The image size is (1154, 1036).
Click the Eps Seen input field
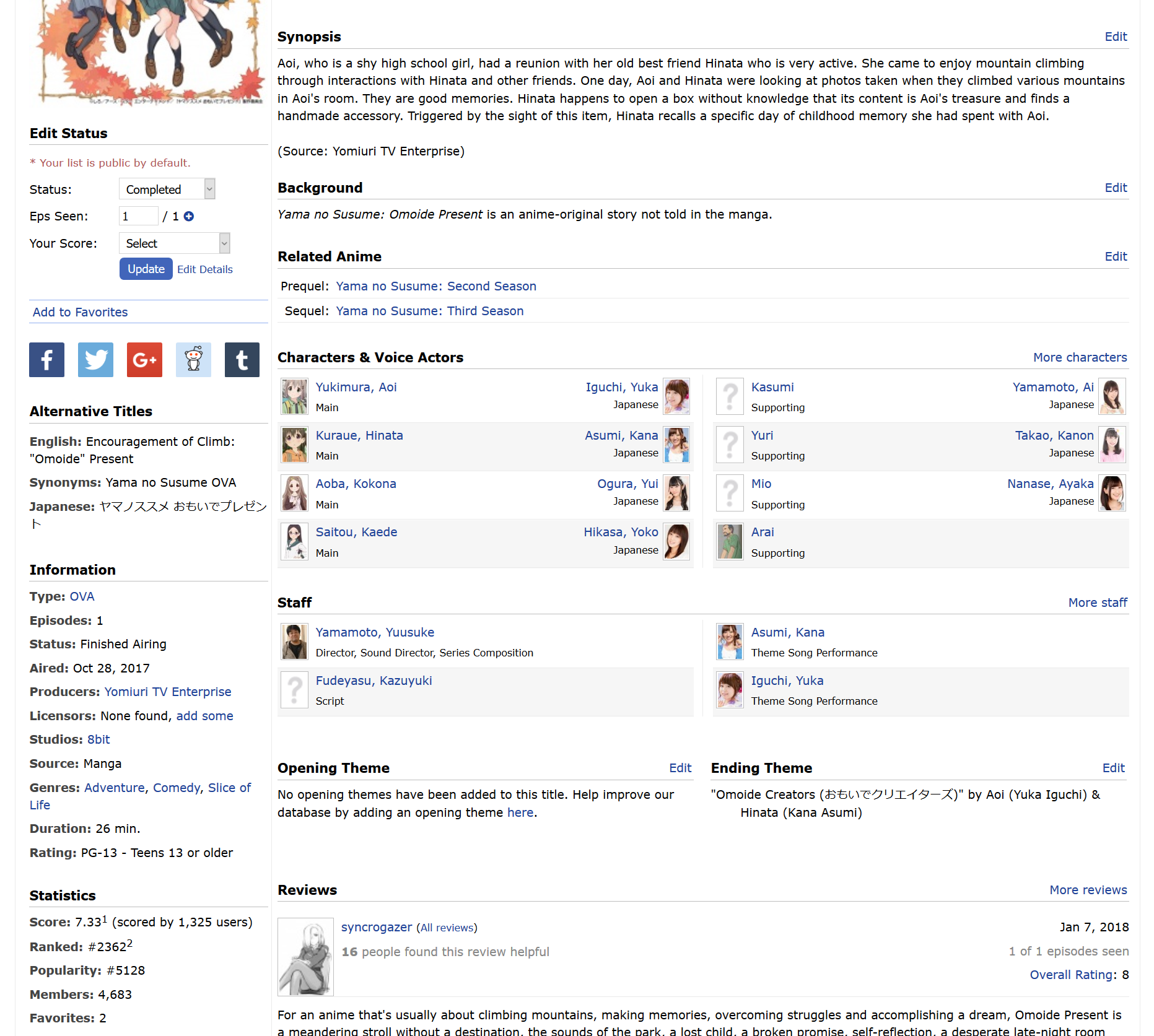138,216
